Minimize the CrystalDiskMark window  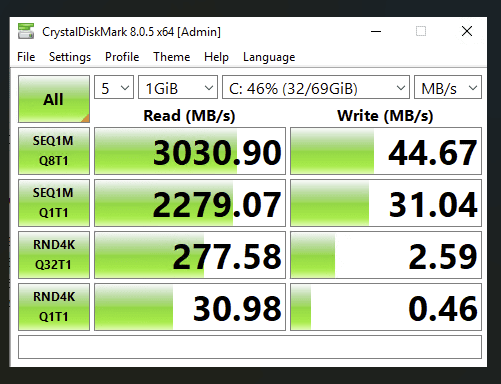coord(376,32)
